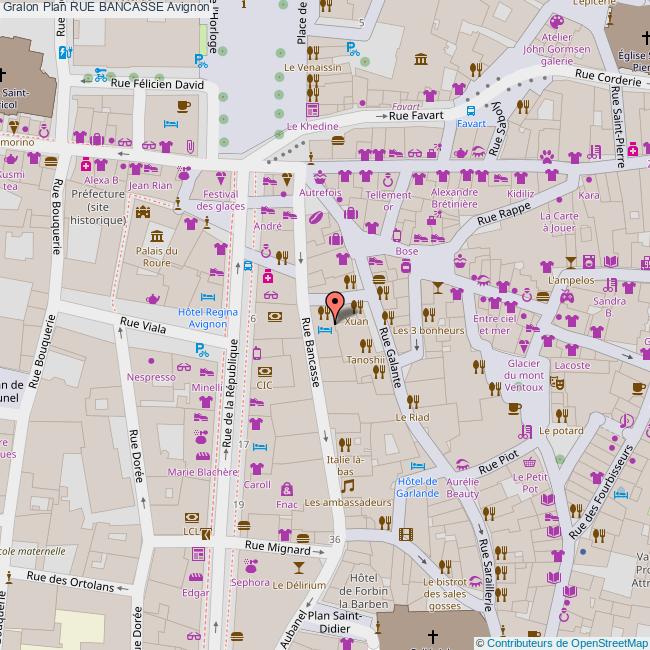Click the Le bistrot des sales gosses label
This screenshot has width=650, height=650.
(x=444, y=594)
